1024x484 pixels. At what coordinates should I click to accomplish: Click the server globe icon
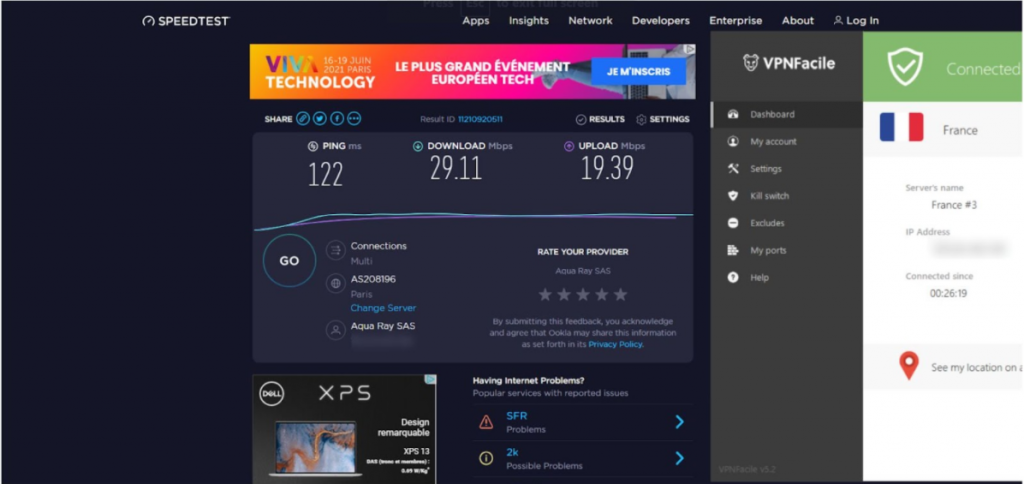point(336,283)
